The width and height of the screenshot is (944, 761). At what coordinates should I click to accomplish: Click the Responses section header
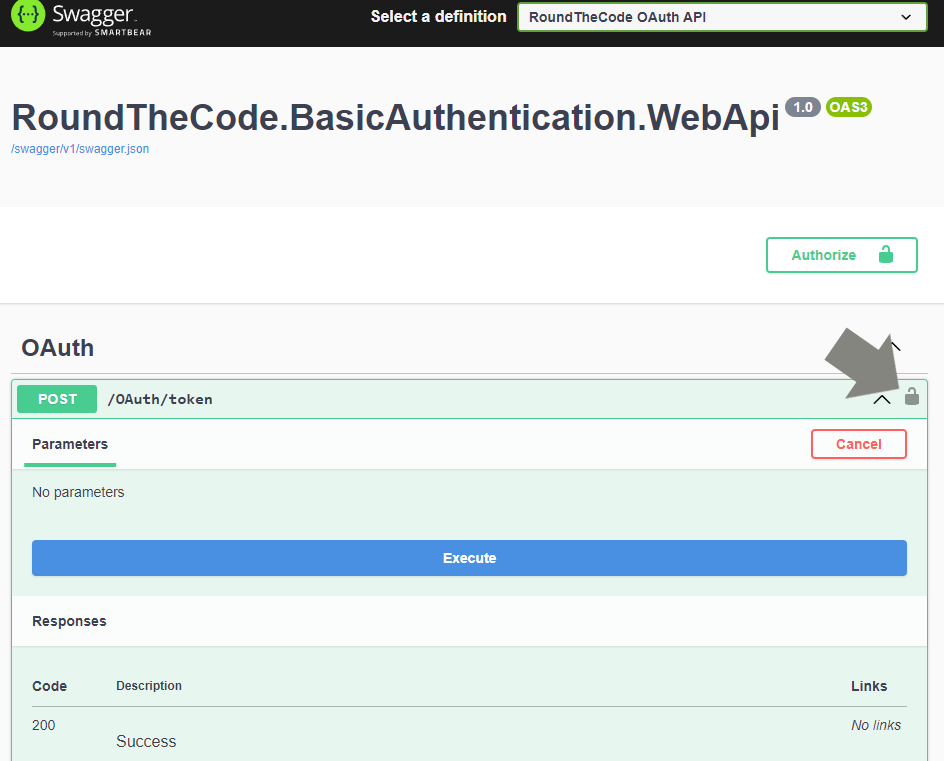click(69, 620)
